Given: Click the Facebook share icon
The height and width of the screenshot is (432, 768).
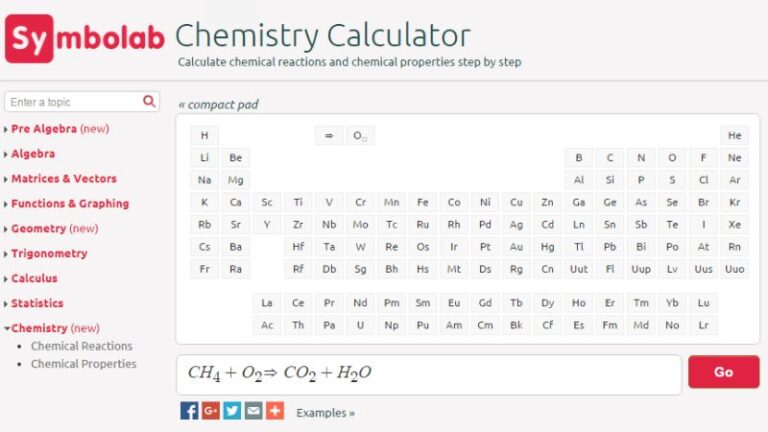Looking at the screenshot, I should pos(189,411).
